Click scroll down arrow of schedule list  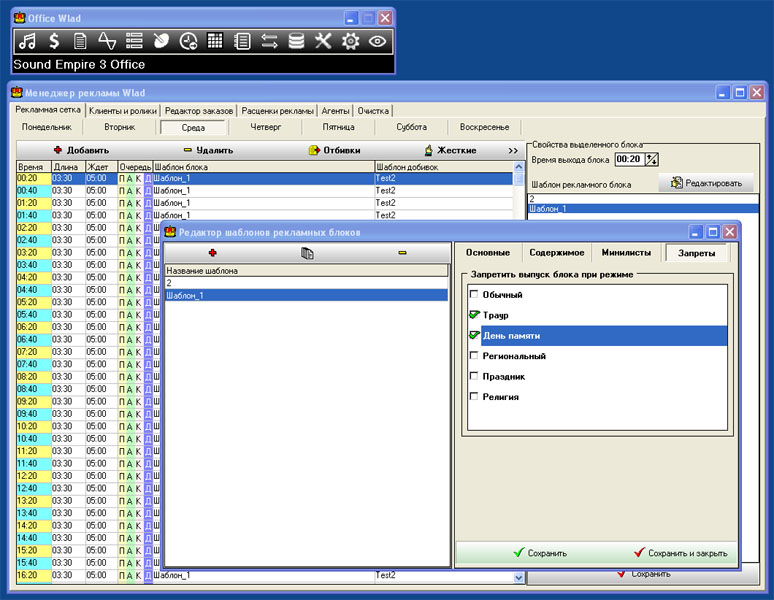tap(518, 577)
